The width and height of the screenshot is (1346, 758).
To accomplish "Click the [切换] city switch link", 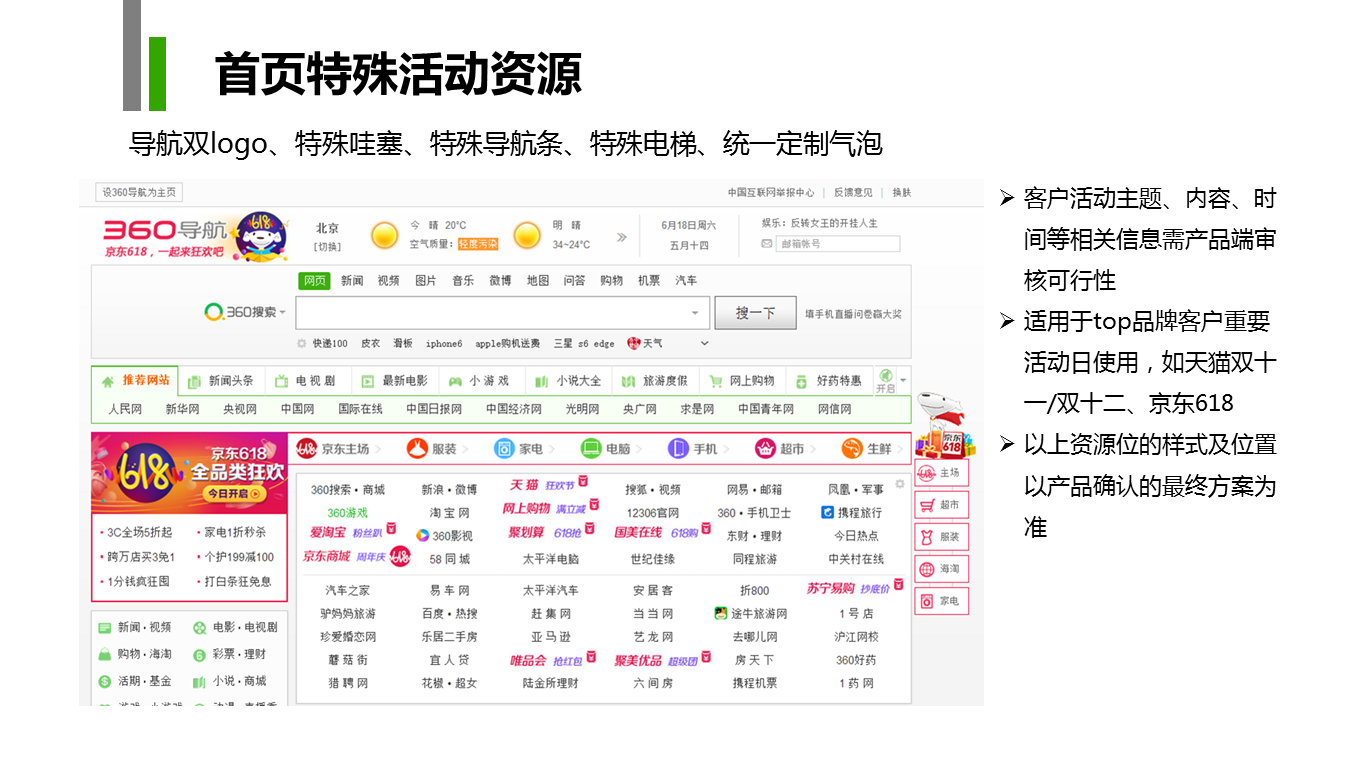I will 327,246.
